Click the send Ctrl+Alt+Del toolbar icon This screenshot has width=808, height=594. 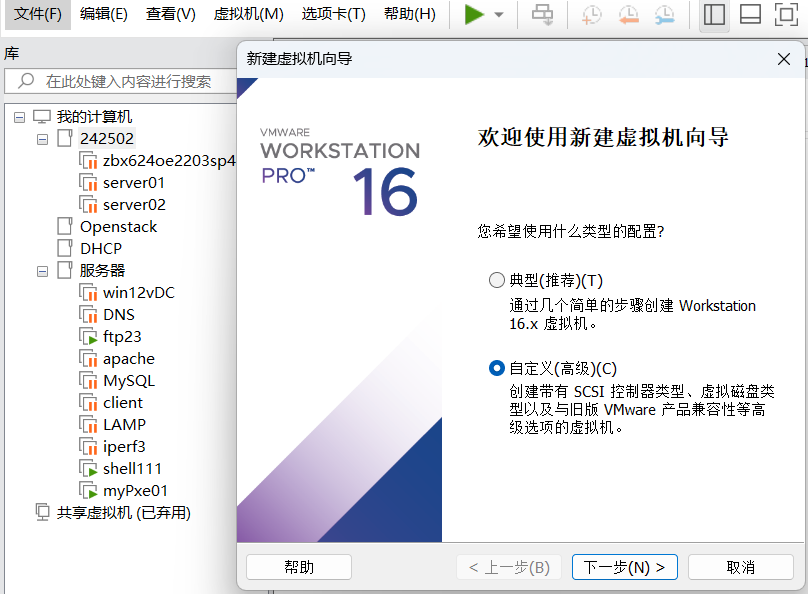[543, 14]
